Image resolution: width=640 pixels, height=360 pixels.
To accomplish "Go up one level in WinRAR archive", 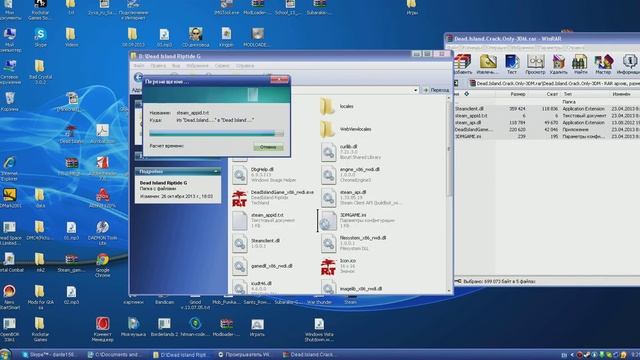I will (456, 83).
